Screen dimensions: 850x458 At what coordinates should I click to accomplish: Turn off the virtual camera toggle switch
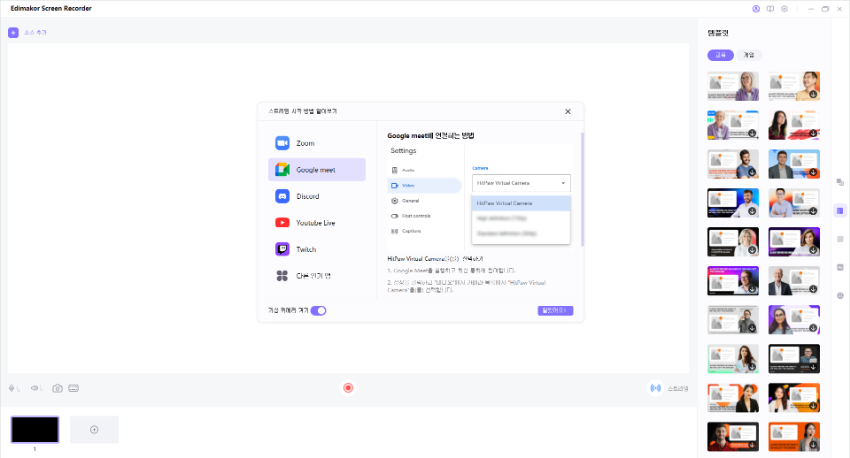click(x=318, y=311)
